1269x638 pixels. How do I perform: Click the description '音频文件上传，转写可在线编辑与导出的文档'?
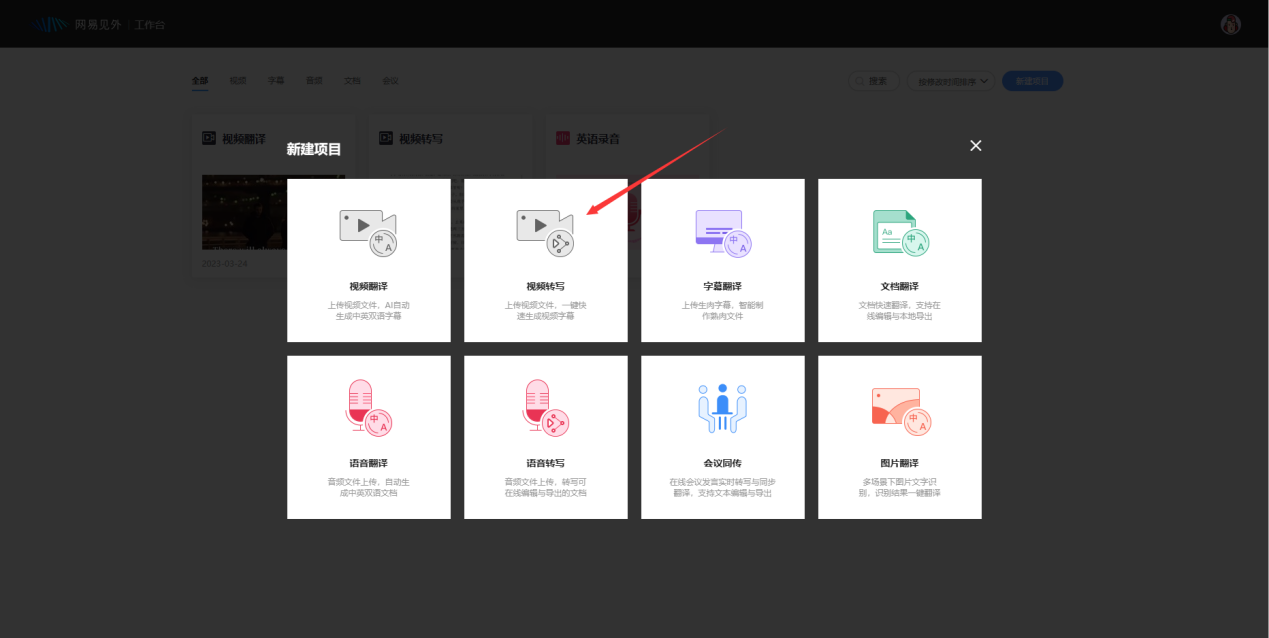pyautogui.click(x=545, y=487)
